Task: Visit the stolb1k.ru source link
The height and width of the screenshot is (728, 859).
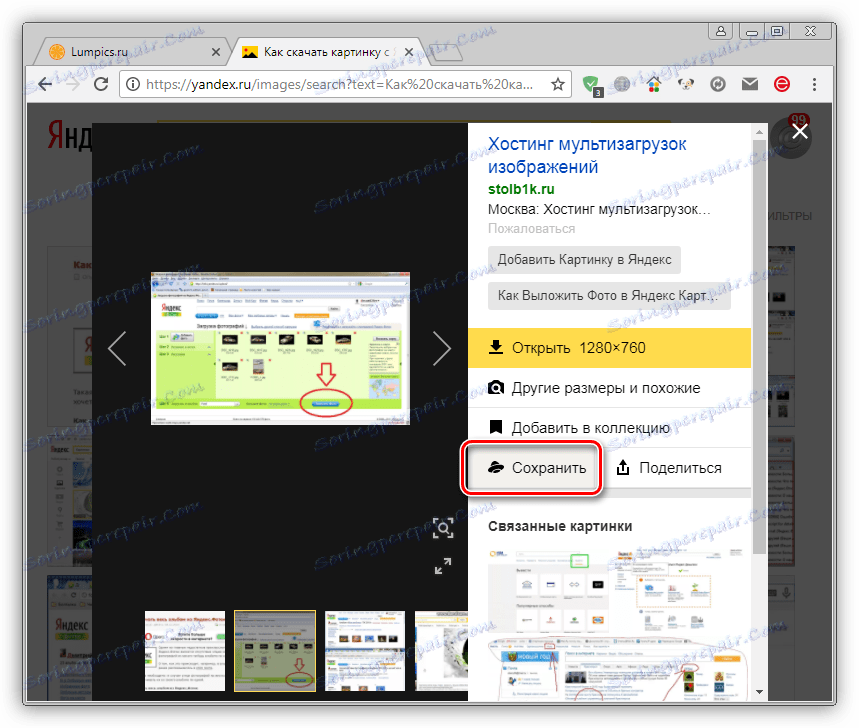Action: (520, 189)
